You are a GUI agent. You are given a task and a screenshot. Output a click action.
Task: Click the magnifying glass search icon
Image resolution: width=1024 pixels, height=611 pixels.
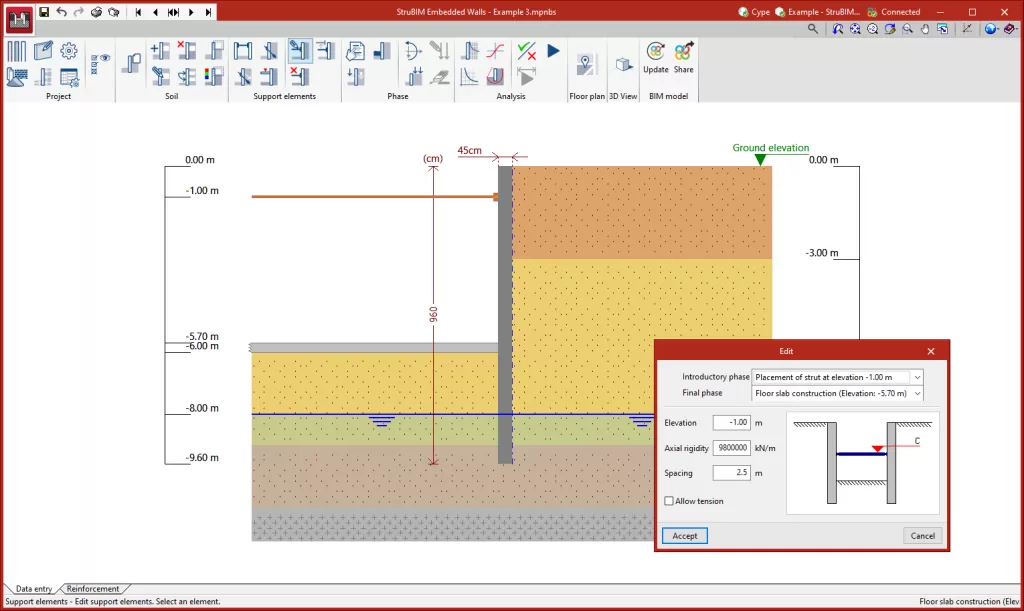click(813, 29)
